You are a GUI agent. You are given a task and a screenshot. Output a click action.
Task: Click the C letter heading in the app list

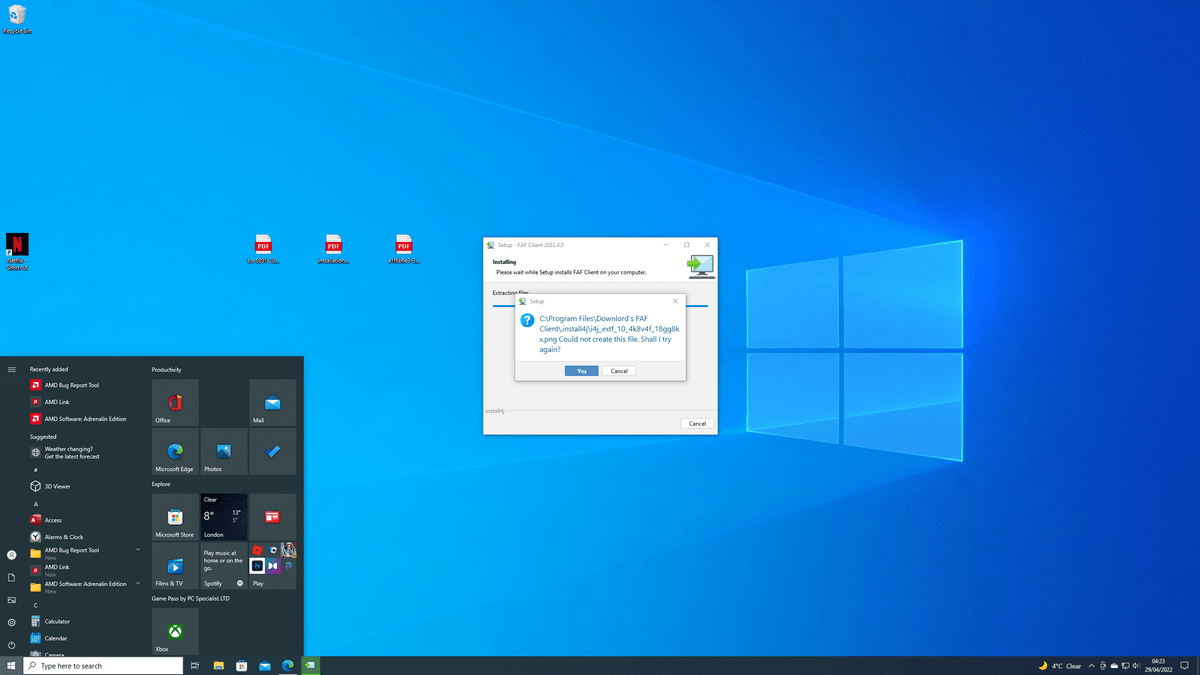point(36,605)
